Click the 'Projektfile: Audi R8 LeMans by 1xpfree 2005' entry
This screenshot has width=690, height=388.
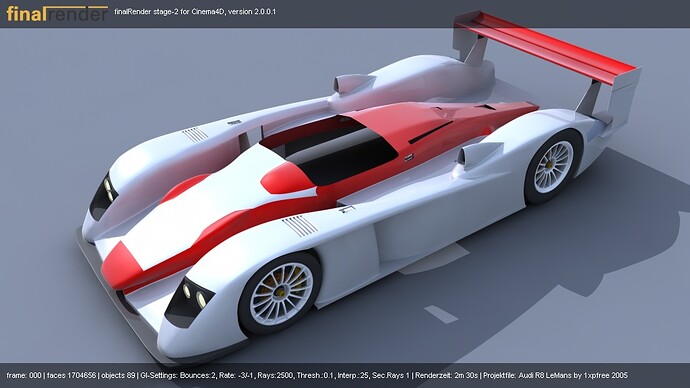pos(556,375)
